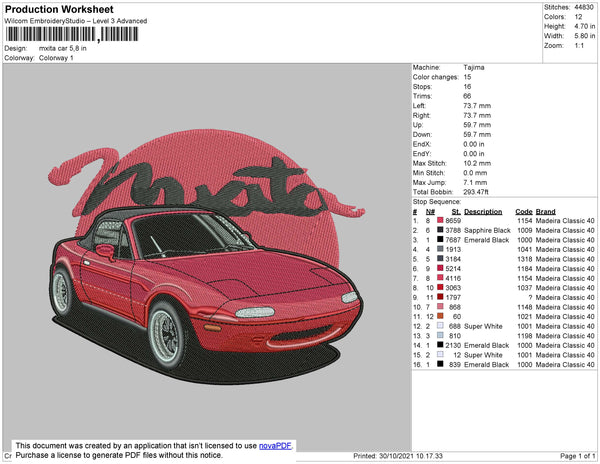Click the Trims value '66'
Viewport: 600px width, 464px height.
point(467,96)
